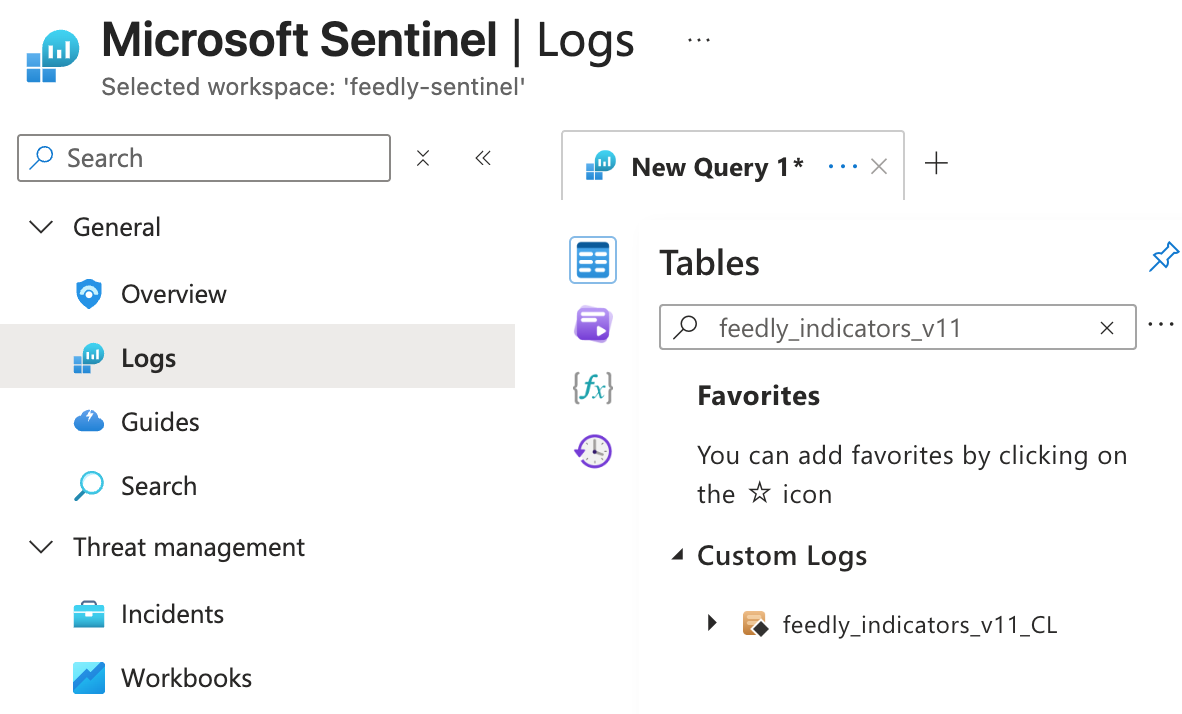Pin the Tables side panel
The width and height of the screenshot is (1182, 714).
pyautogui.click(x=1164, y=257)
